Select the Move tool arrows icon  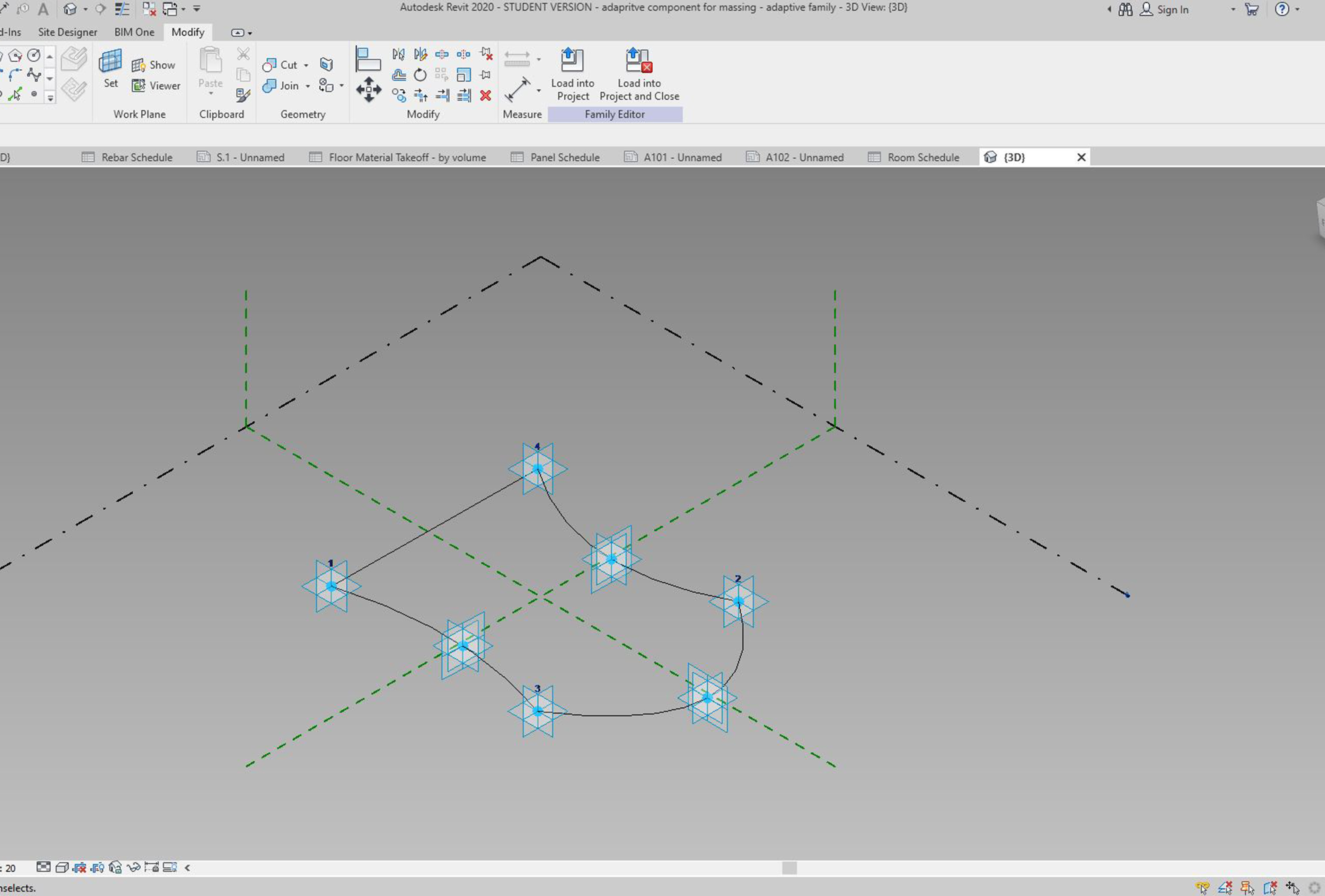368,89
